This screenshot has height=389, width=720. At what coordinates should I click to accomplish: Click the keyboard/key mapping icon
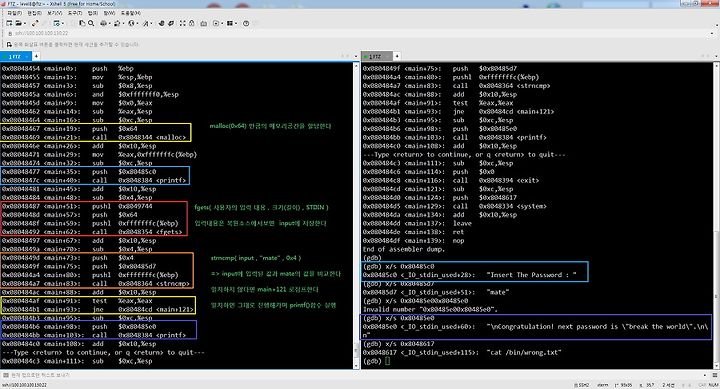pos(203,23)
